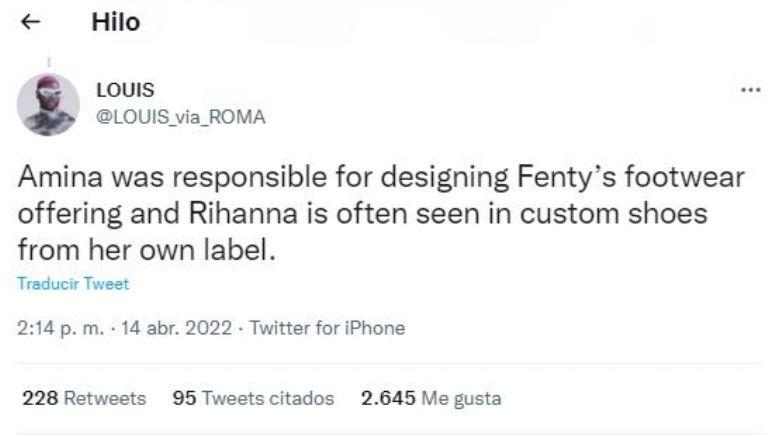Click the LOUIS profile avatar
Viewport: 768px width, 436px height.
tap(48, 105)
